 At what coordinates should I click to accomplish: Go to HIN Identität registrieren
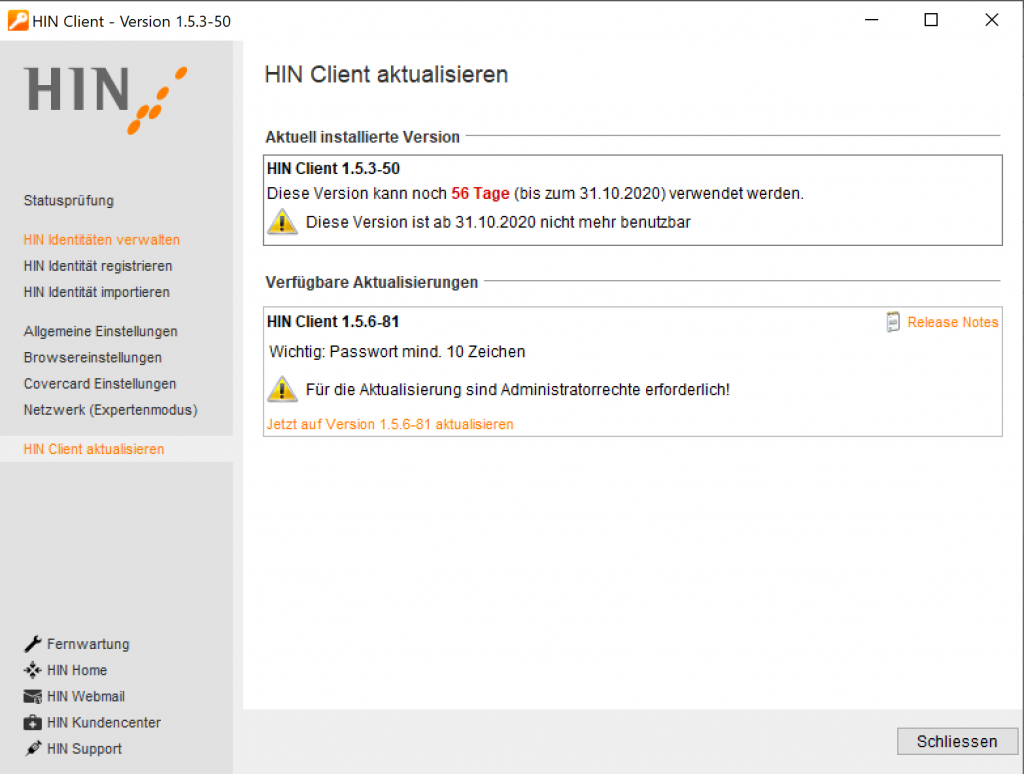coord(98,266)
